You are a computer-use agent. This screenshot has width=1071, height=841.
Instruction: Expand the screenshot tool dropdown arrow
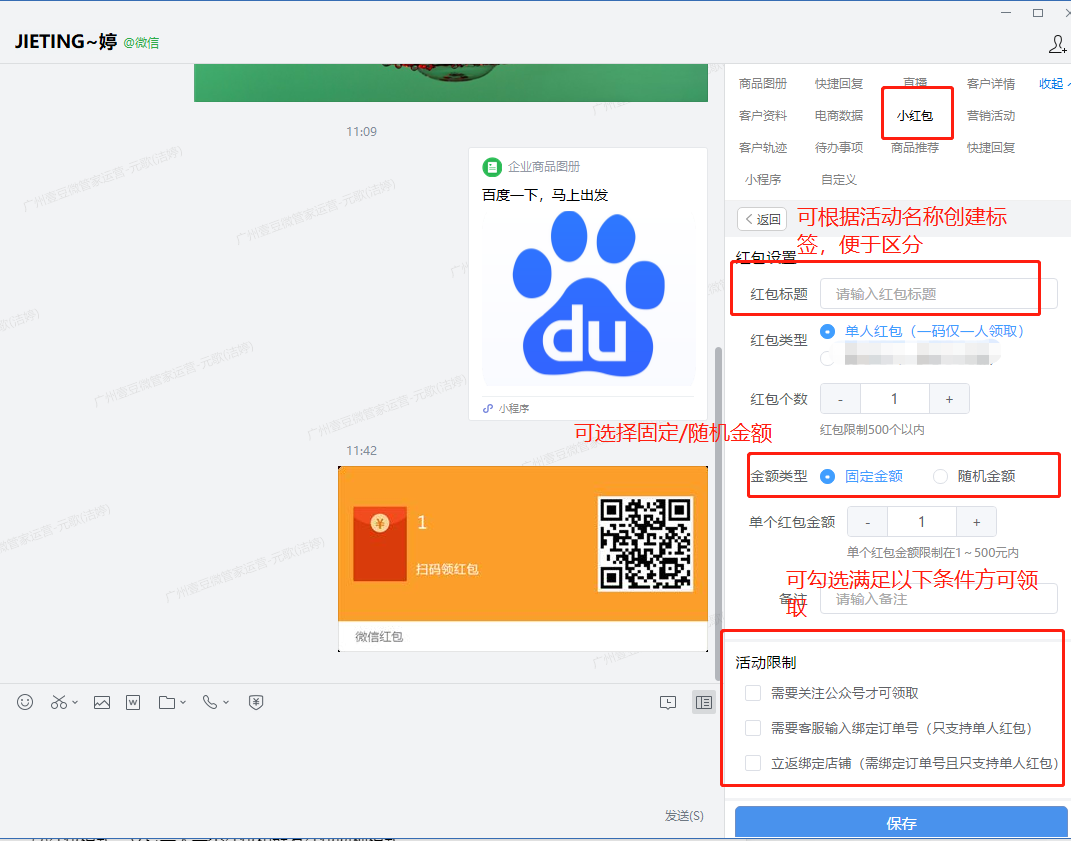(x=75, y=703)
